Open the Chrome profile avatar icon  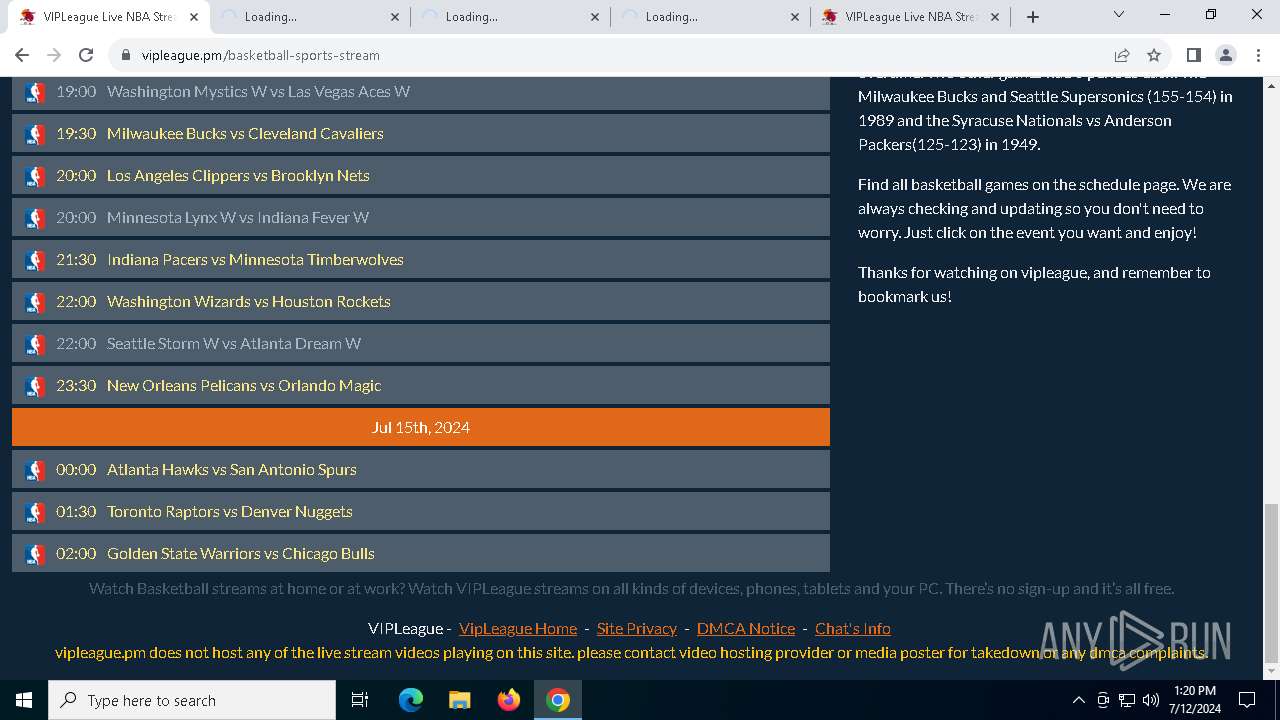(x=1225, y=55)
